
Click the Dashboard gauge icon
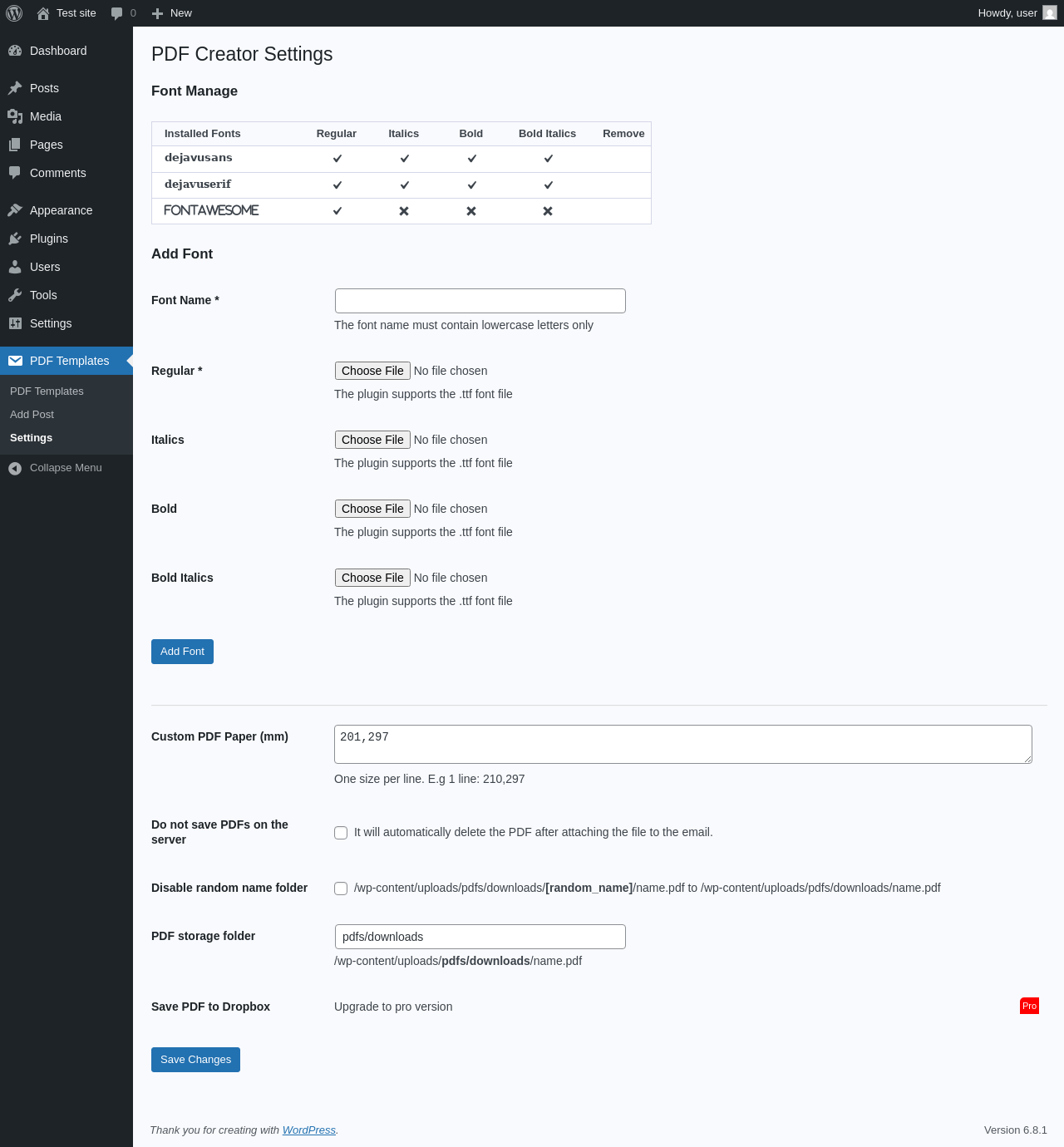tap(15, 51)
